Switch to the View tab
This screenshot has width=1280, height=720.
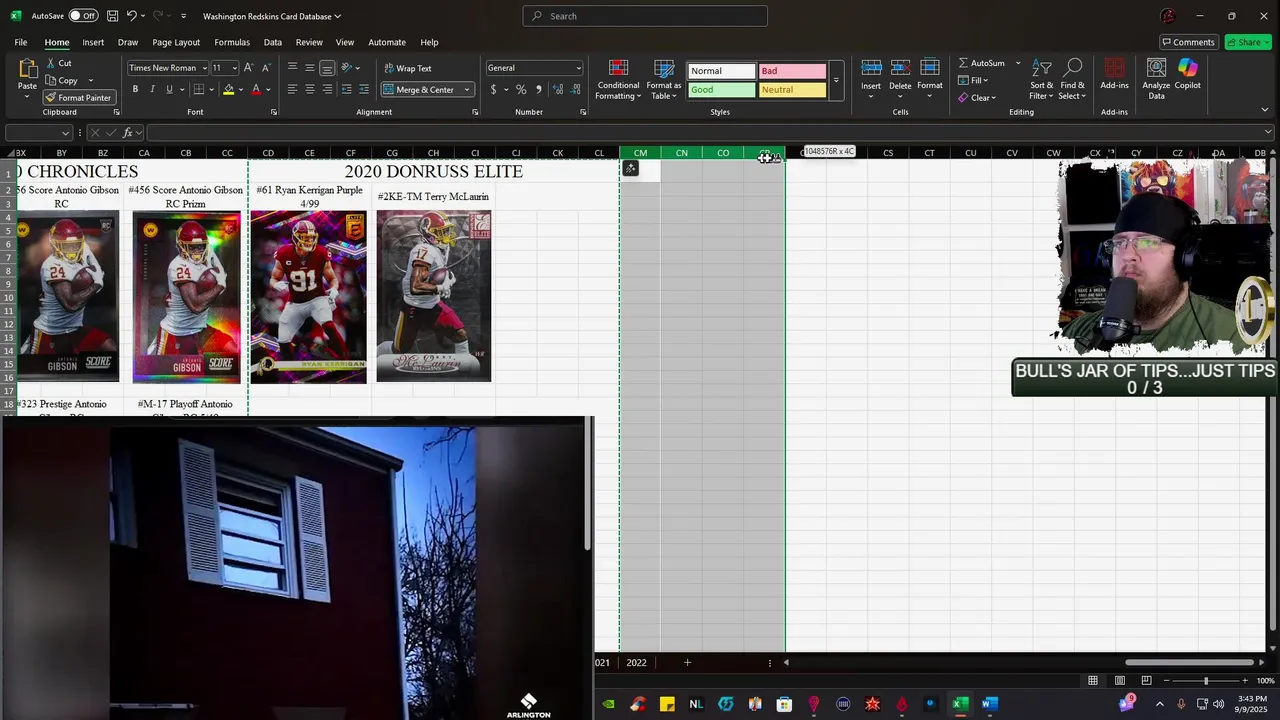coord(345,42)
